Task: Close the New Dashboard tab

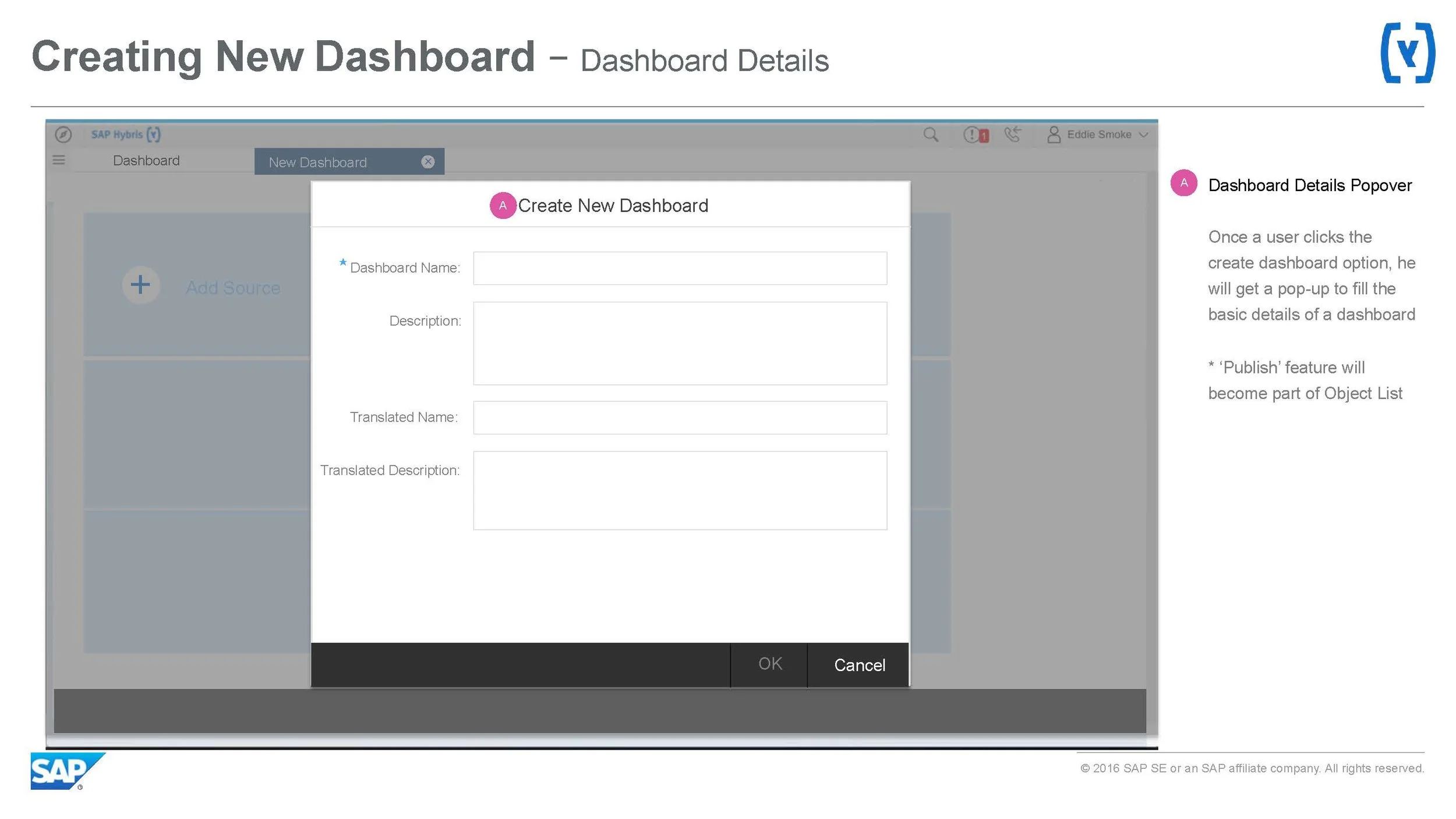Action: click(428, 162)
